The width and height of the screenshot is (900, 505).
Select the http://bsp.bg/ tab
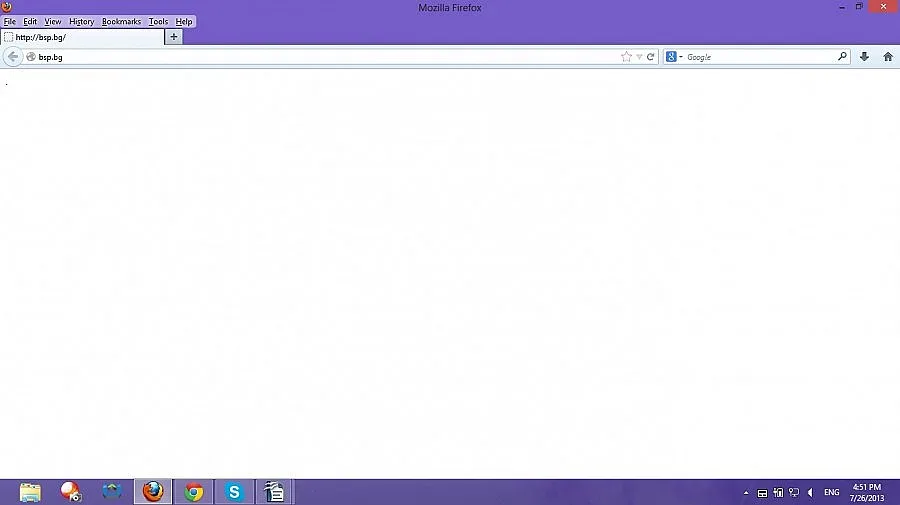(80, 37)
